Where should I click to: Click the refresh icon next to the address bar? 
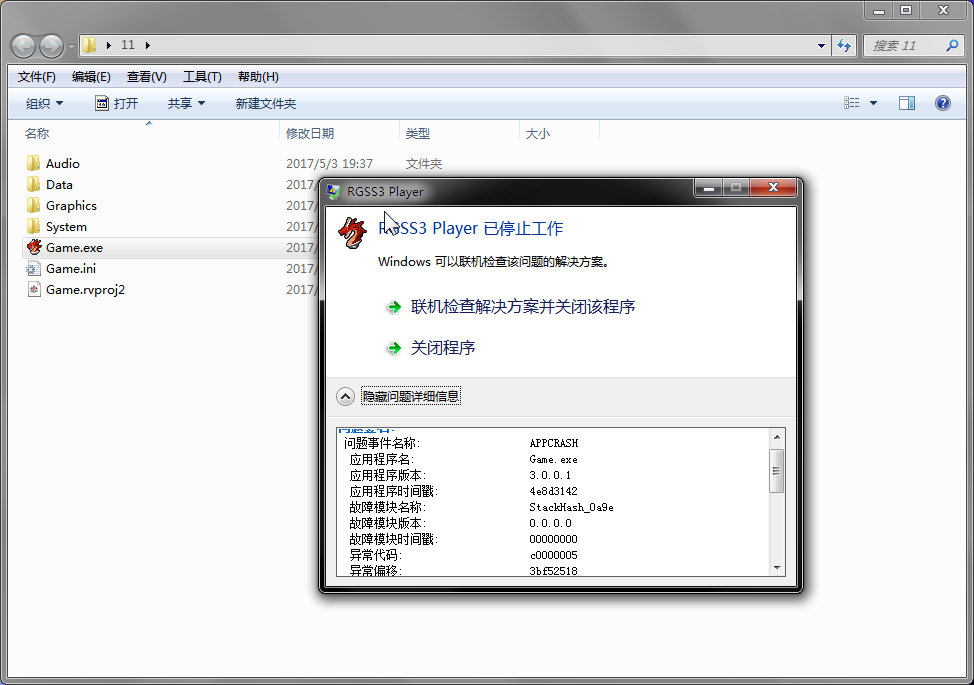tap(844, 45)
